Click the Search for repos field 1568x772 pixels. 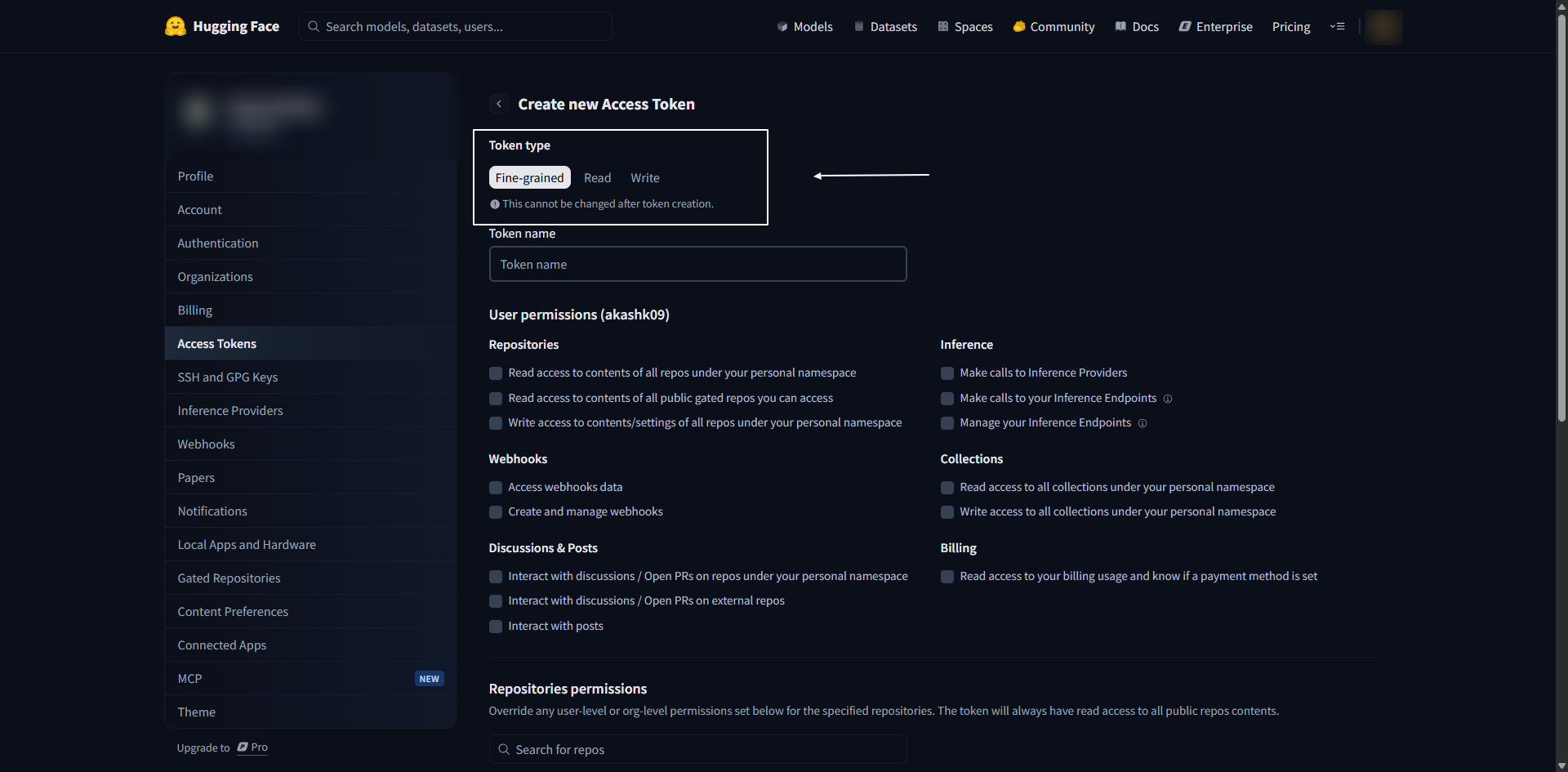coord(697,749)
